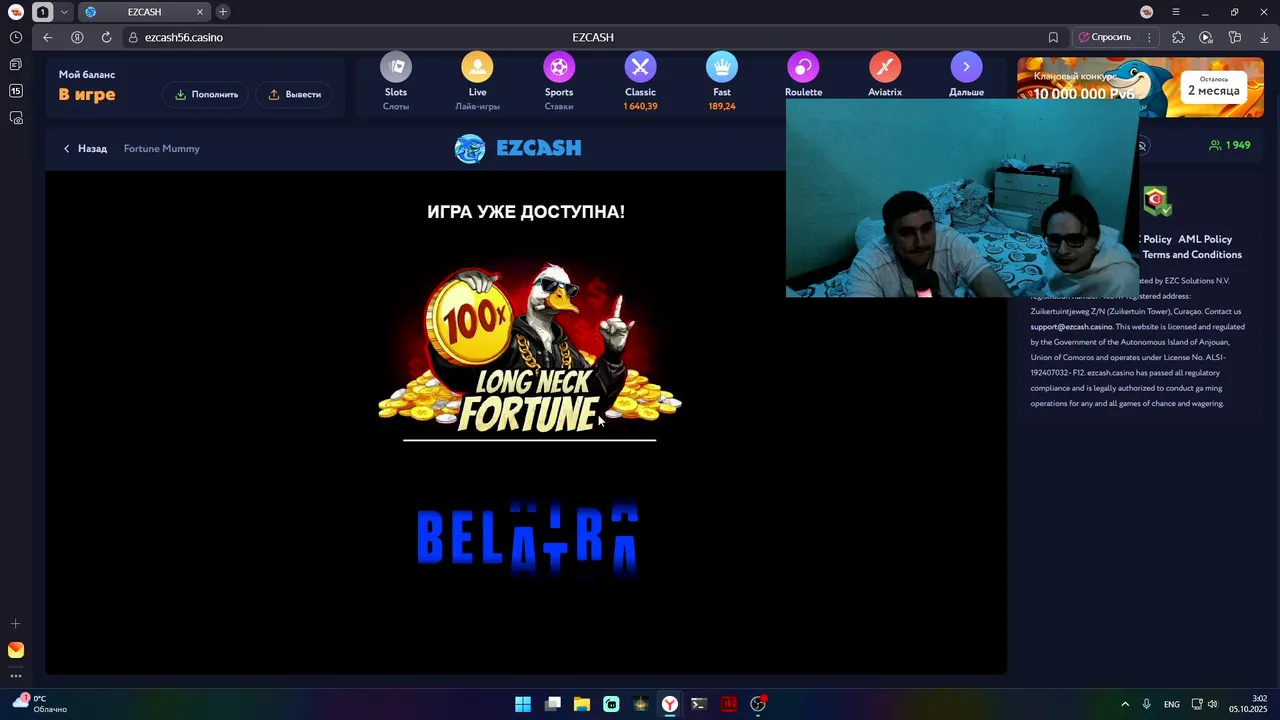The image size is (1280, 720).
Task: Bookmark this page
Action: pos(1053,37)
